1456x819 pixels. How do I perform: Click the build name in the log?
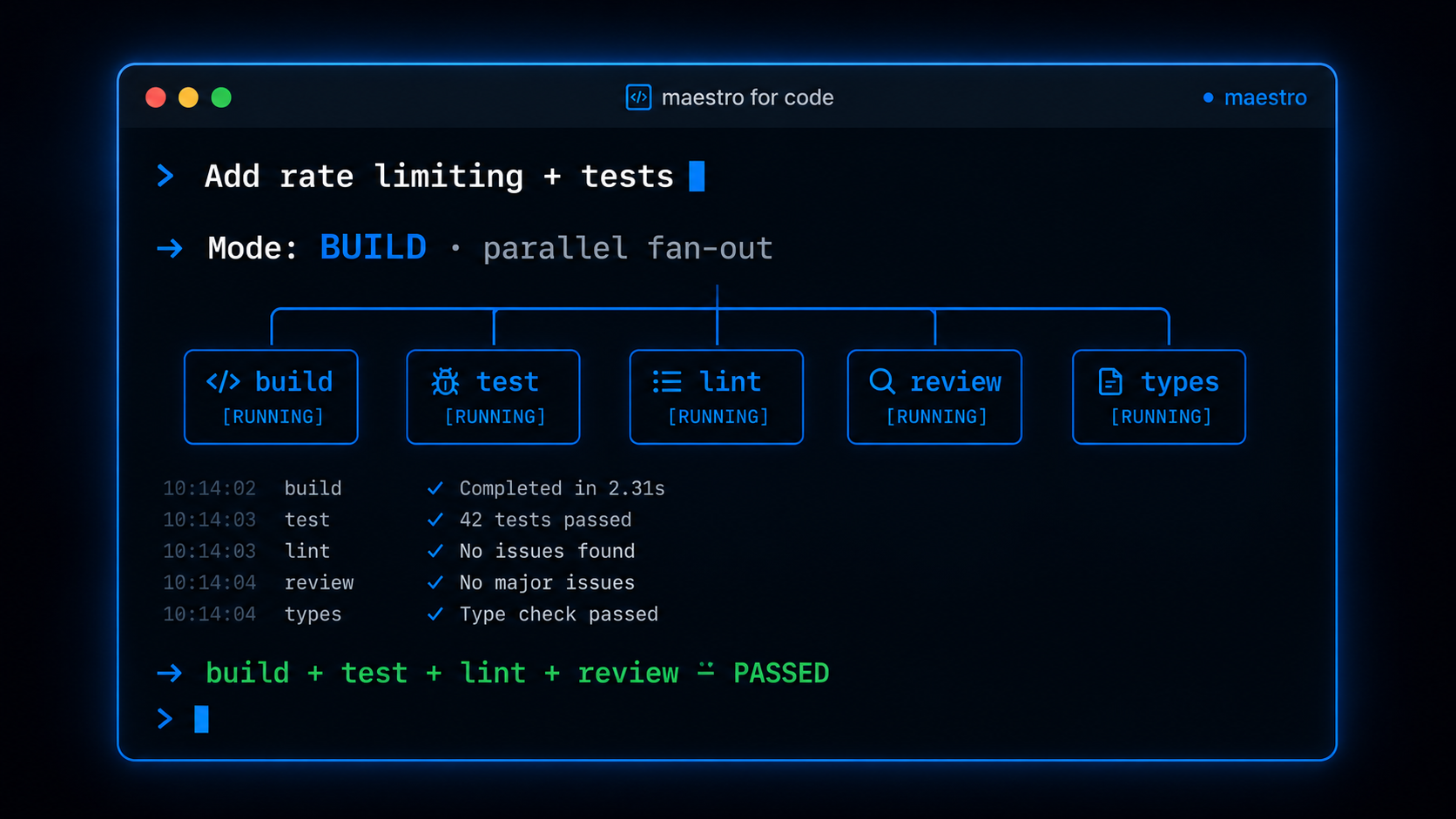tap(313, 488)
